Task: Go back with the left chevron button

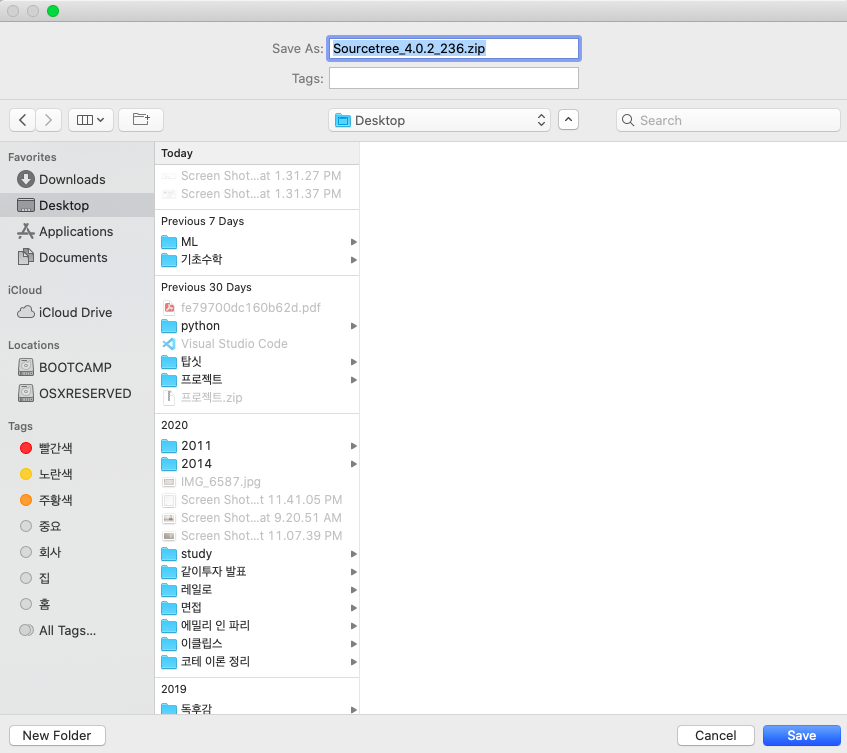Action: pos(22,120)
